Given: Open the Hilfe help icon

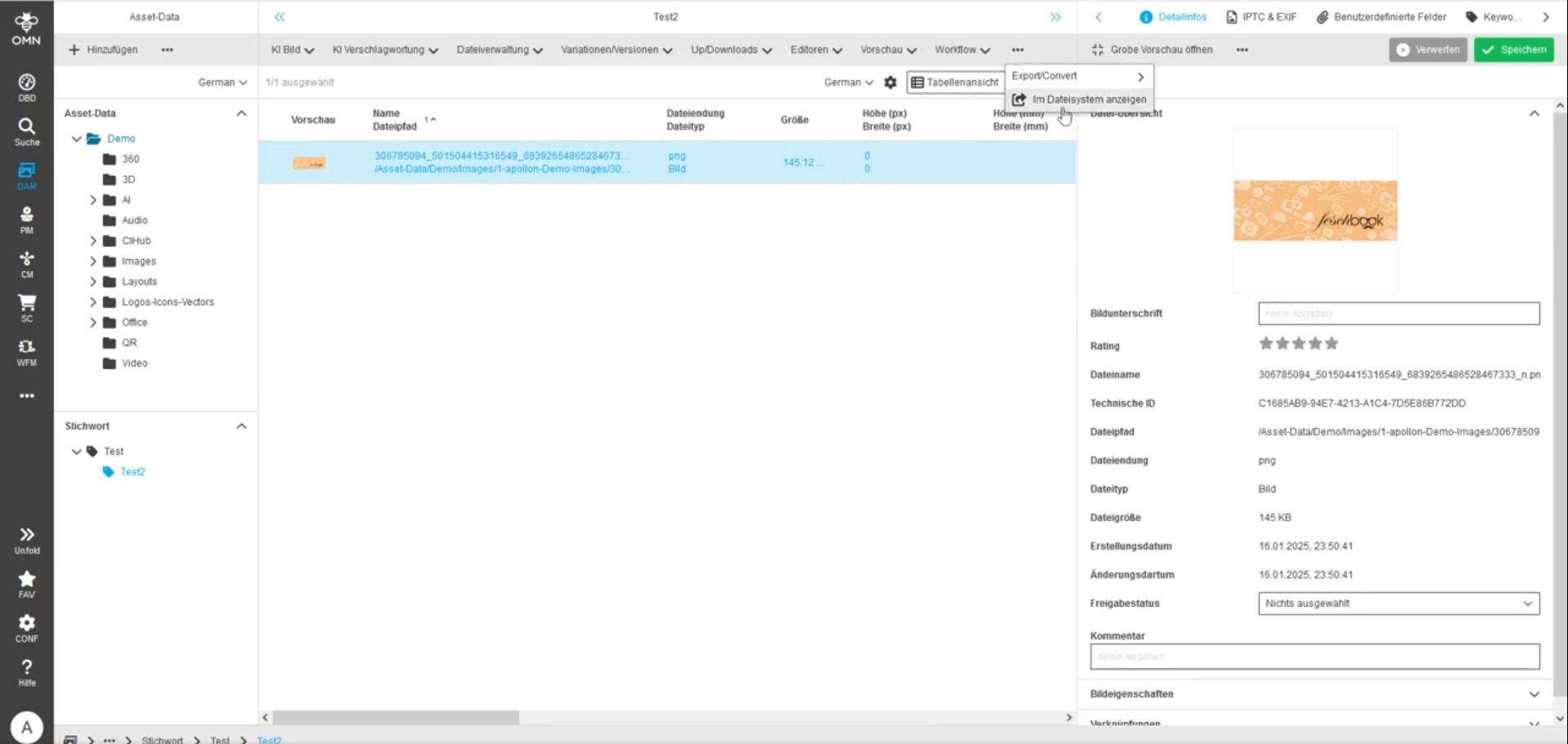Looking at the screenshot, I should click(27, 672).
